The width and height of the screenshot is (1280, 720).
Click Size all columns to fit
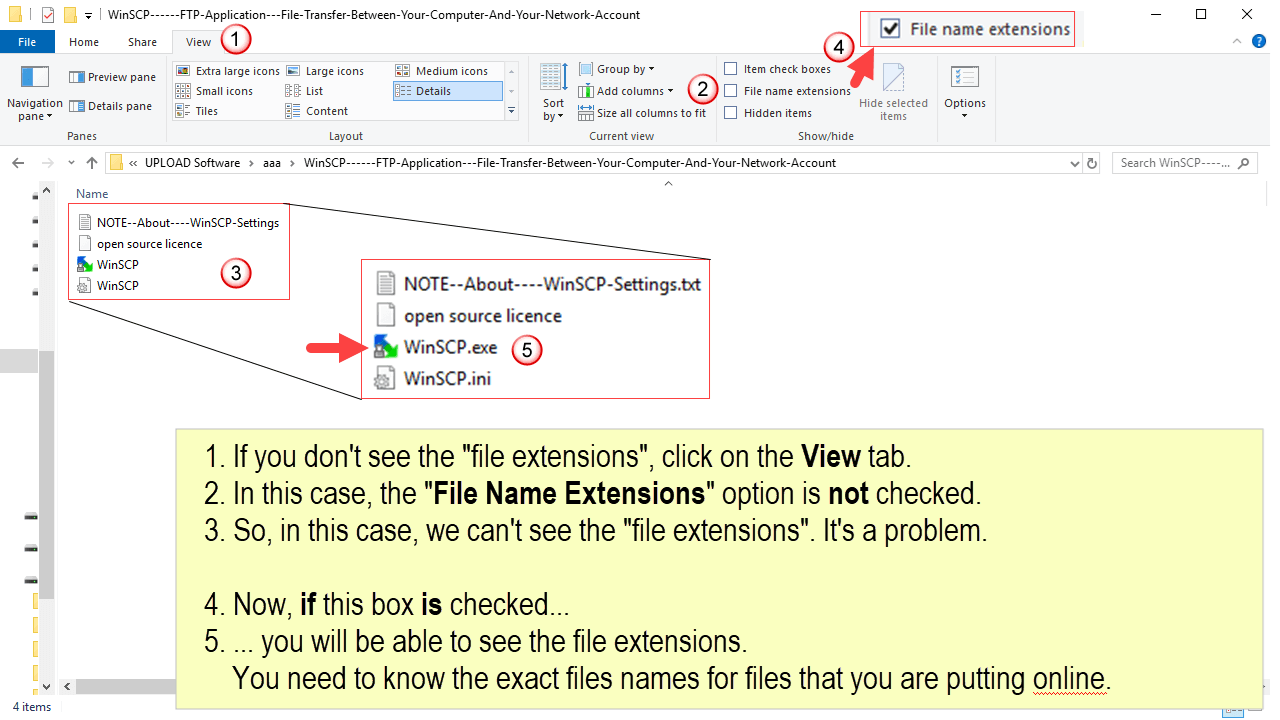pos(642,113)
